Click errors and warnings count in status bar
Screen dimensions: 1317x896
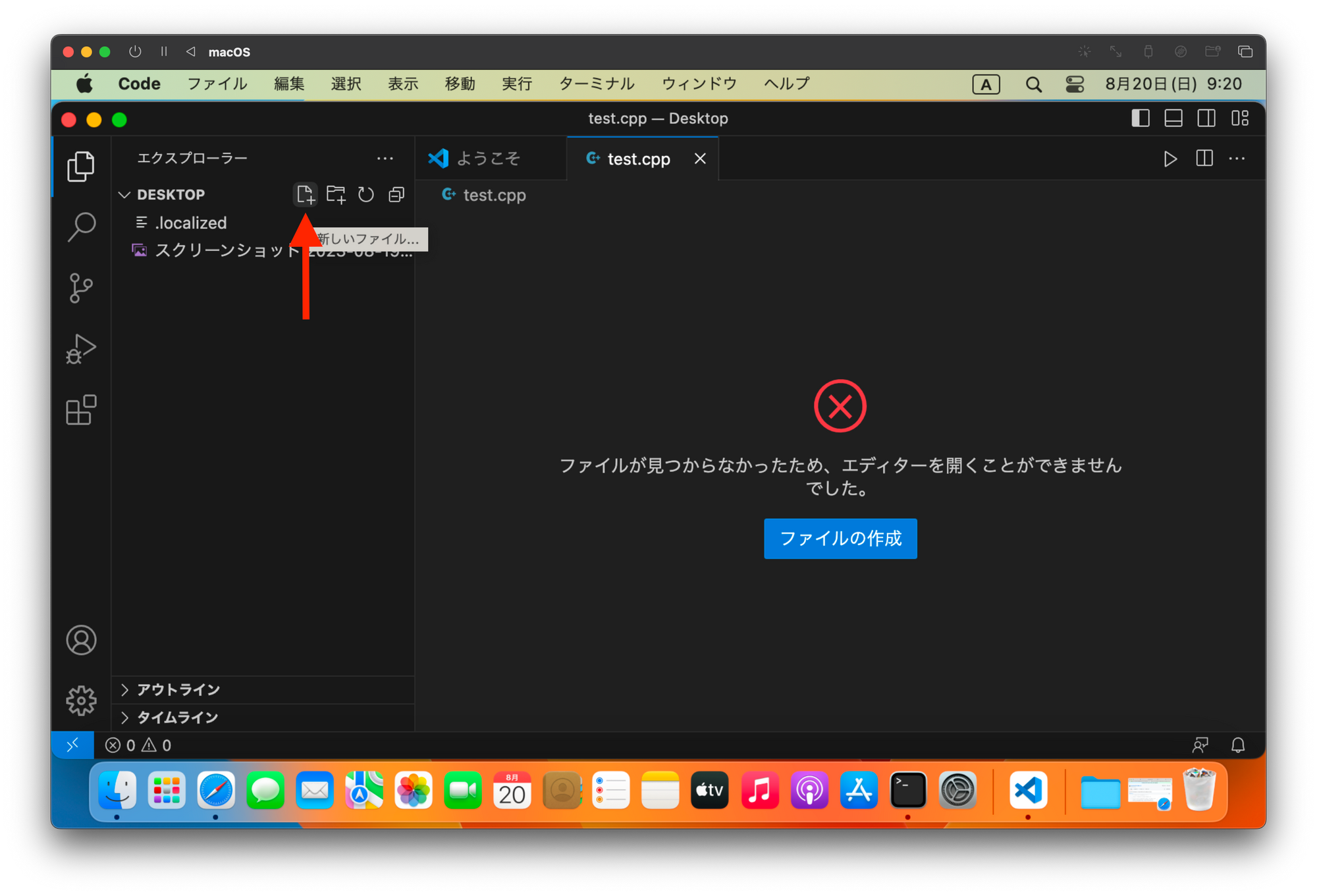click(x=138, y=745)
